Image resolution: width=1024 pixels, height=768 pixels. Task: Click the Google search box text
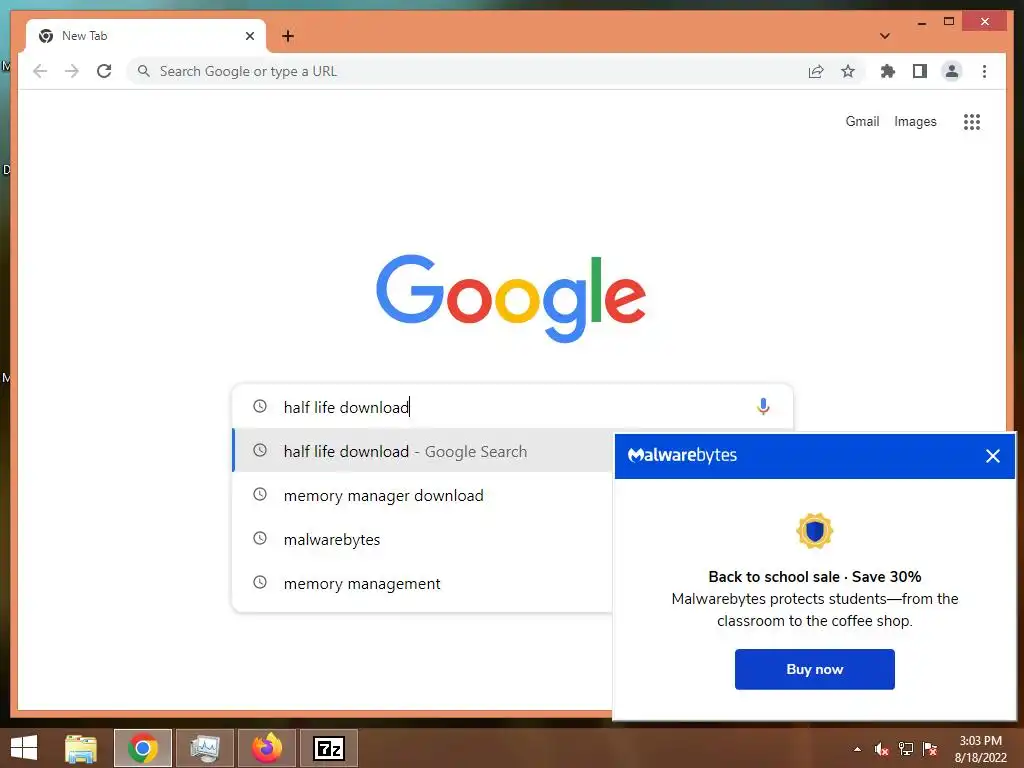pos(346,407)
